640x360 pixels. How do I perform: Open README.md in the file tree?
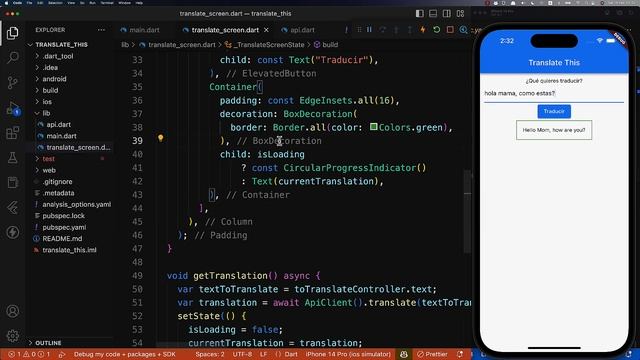click(x=62, y=238)
